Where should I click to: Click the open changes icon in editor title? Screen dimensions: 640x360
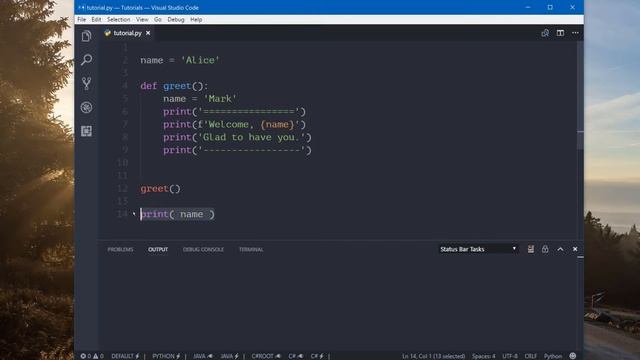click(x=545, y=33)
